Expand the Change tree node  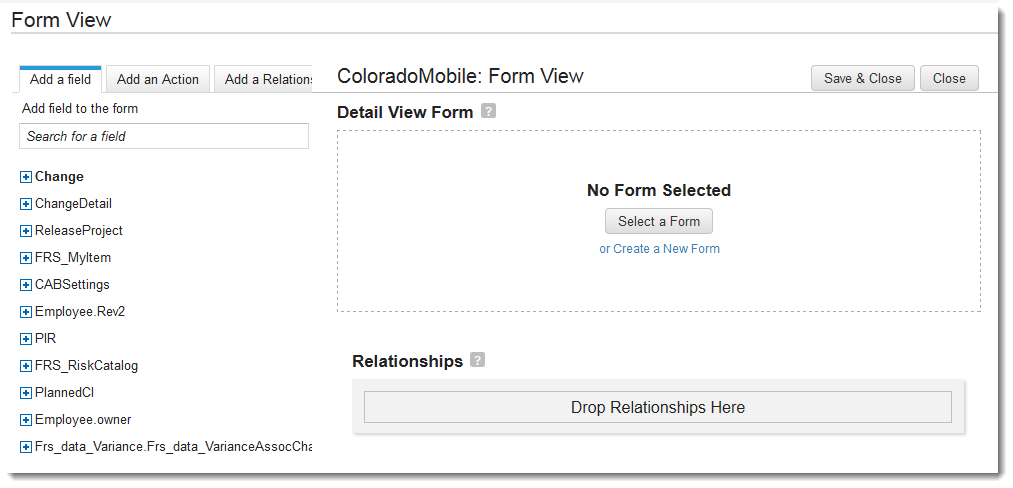[x=26, y=177]
